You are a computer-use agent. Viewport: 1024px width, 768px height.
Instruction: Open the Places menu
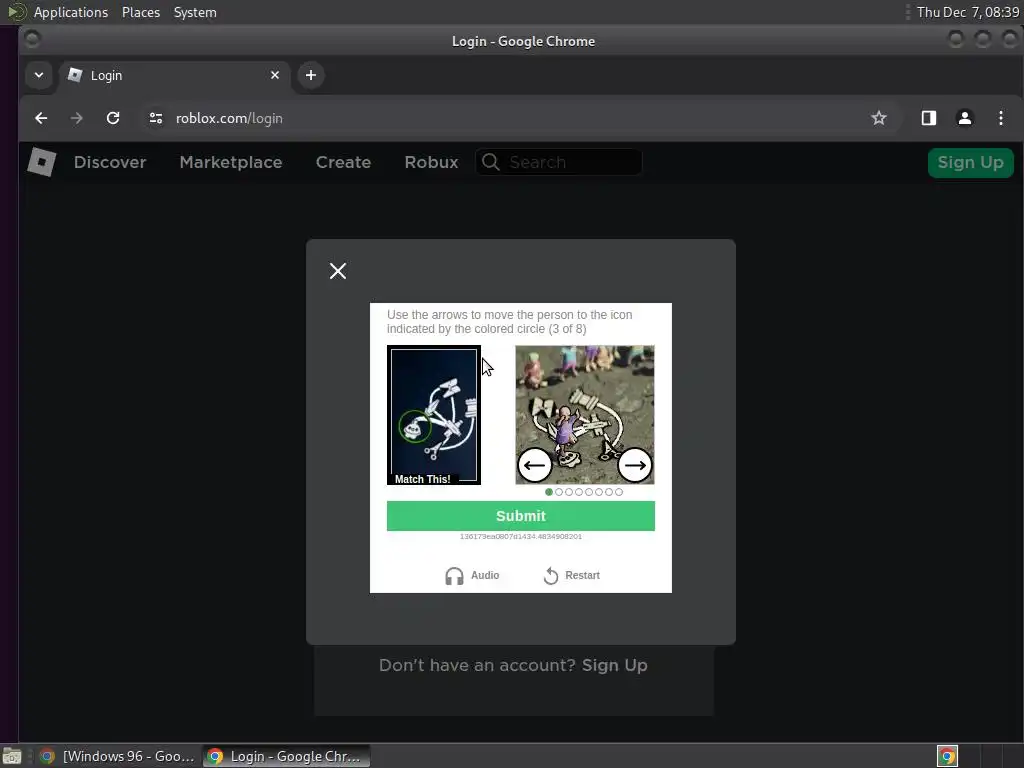pyautogui.click(x=141, y=12)
